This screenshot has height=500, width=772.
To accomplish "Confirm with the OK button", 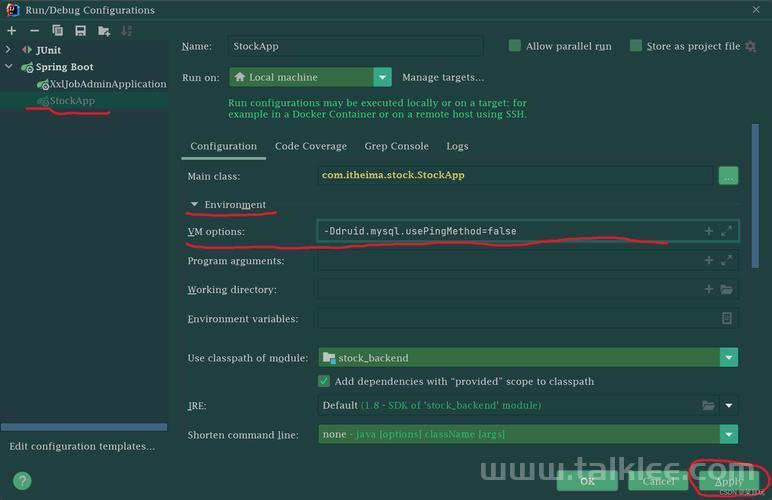I will click(x=587, y=481).
